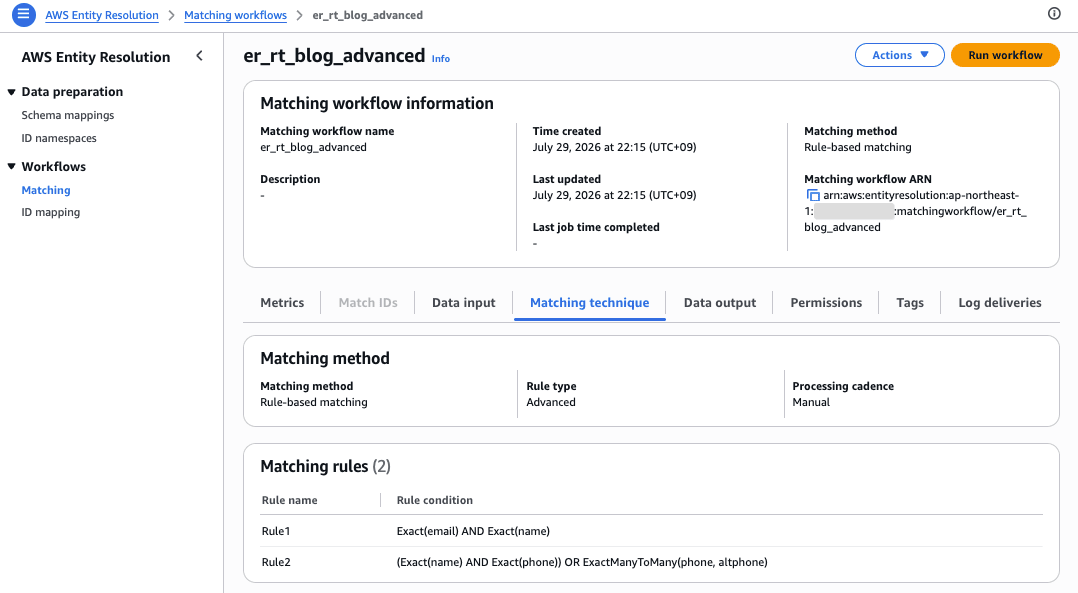Click Run workflow button
The height and width of the screenshot is (593, 1078).
(x=1005, y=55)
